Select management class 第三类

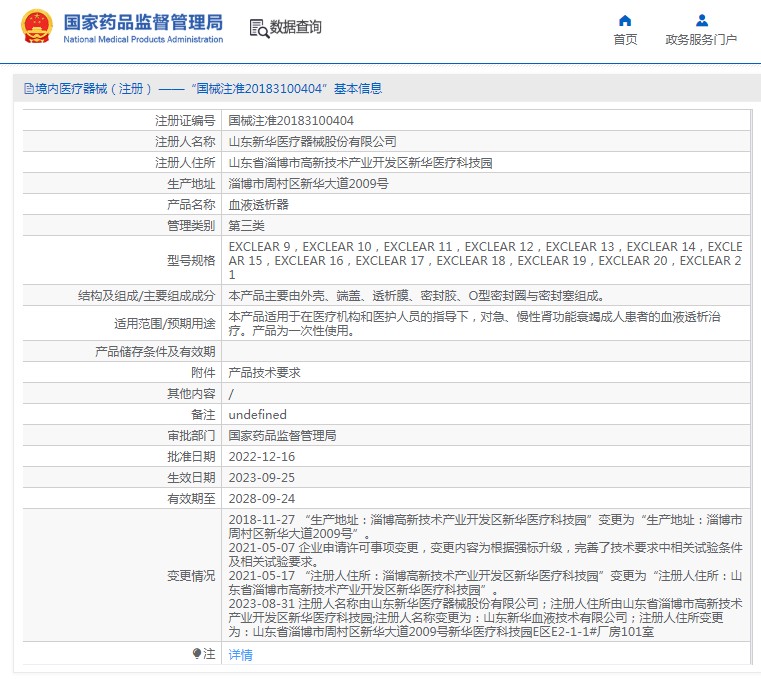pos(247,226)
